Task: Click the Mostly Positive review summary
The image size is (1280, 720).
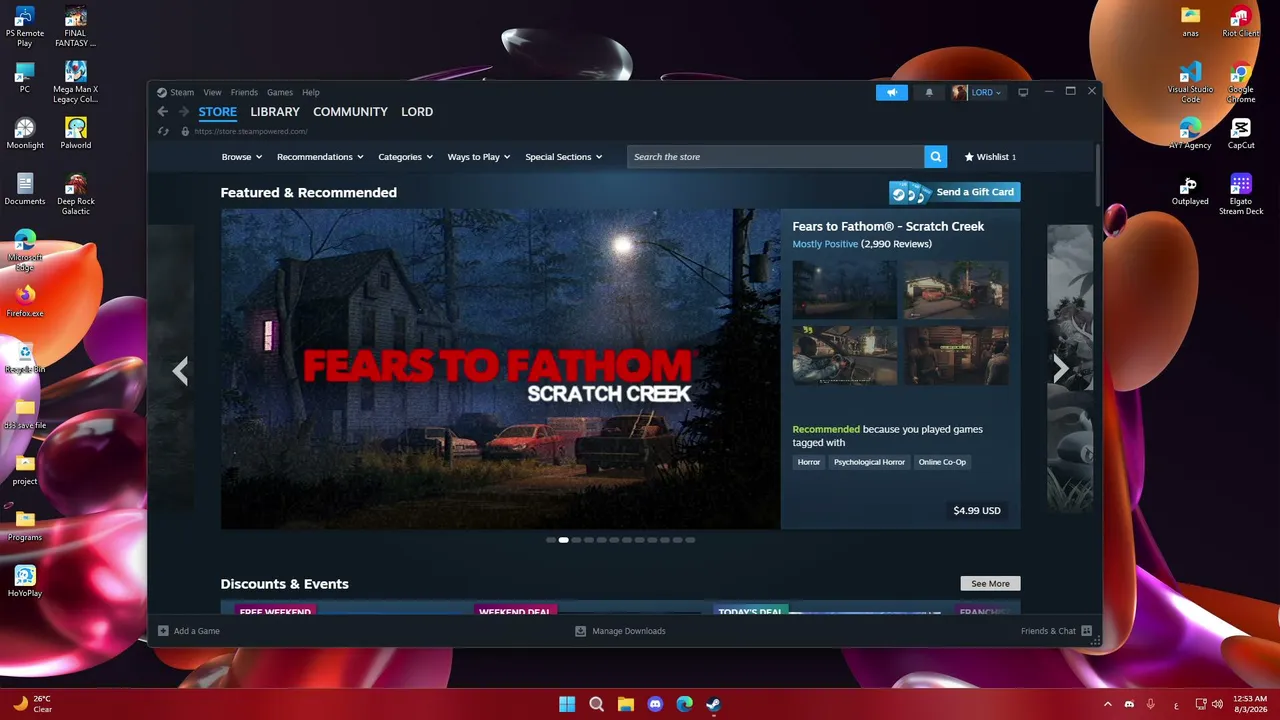Action: (x=825, y=244)
